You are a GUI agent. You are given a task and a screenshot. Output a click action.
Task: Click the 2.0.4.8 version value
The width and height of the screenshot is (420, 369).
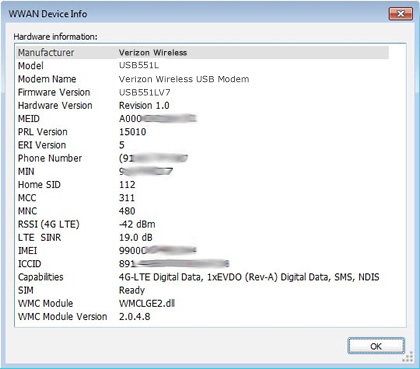coord(135,316)
